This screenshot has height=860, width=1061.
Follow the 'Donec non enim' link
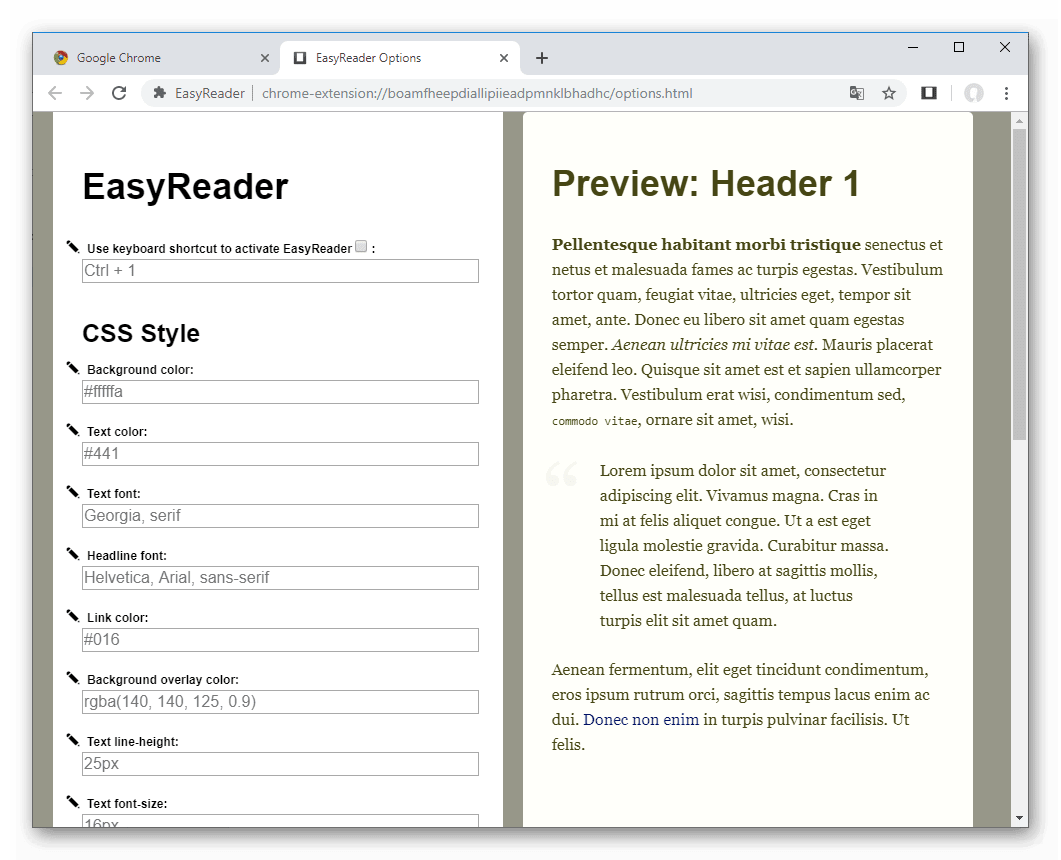641,720
